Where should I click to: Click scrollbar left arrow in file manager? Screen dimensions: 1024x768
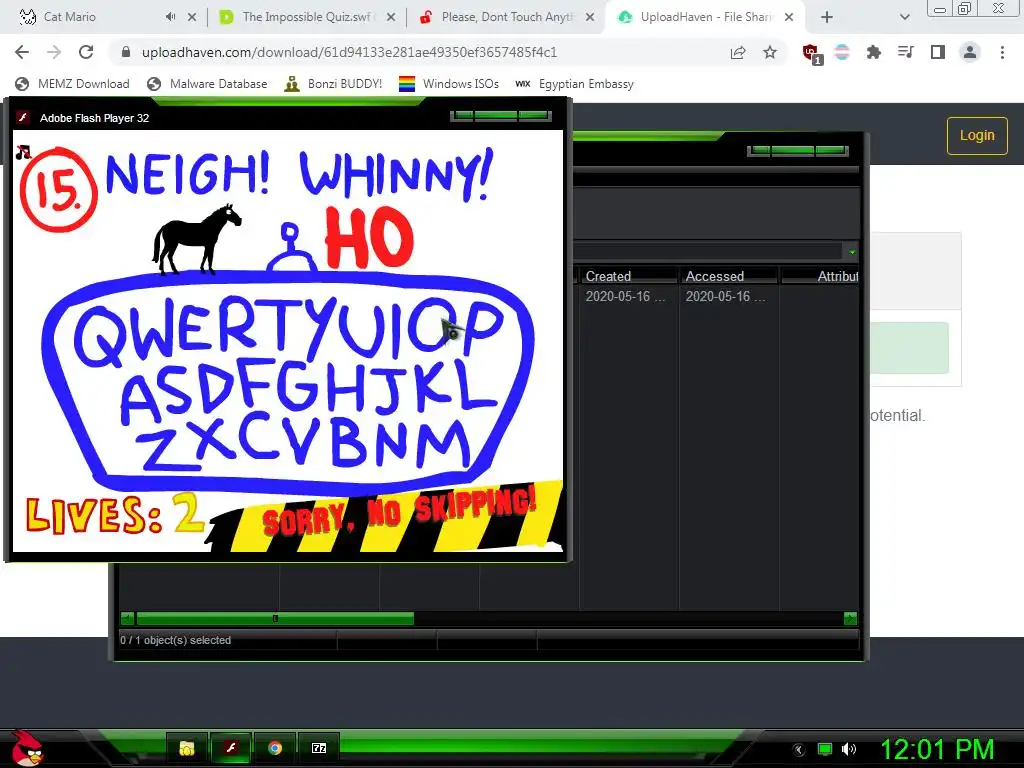click(x=127, y=618)
